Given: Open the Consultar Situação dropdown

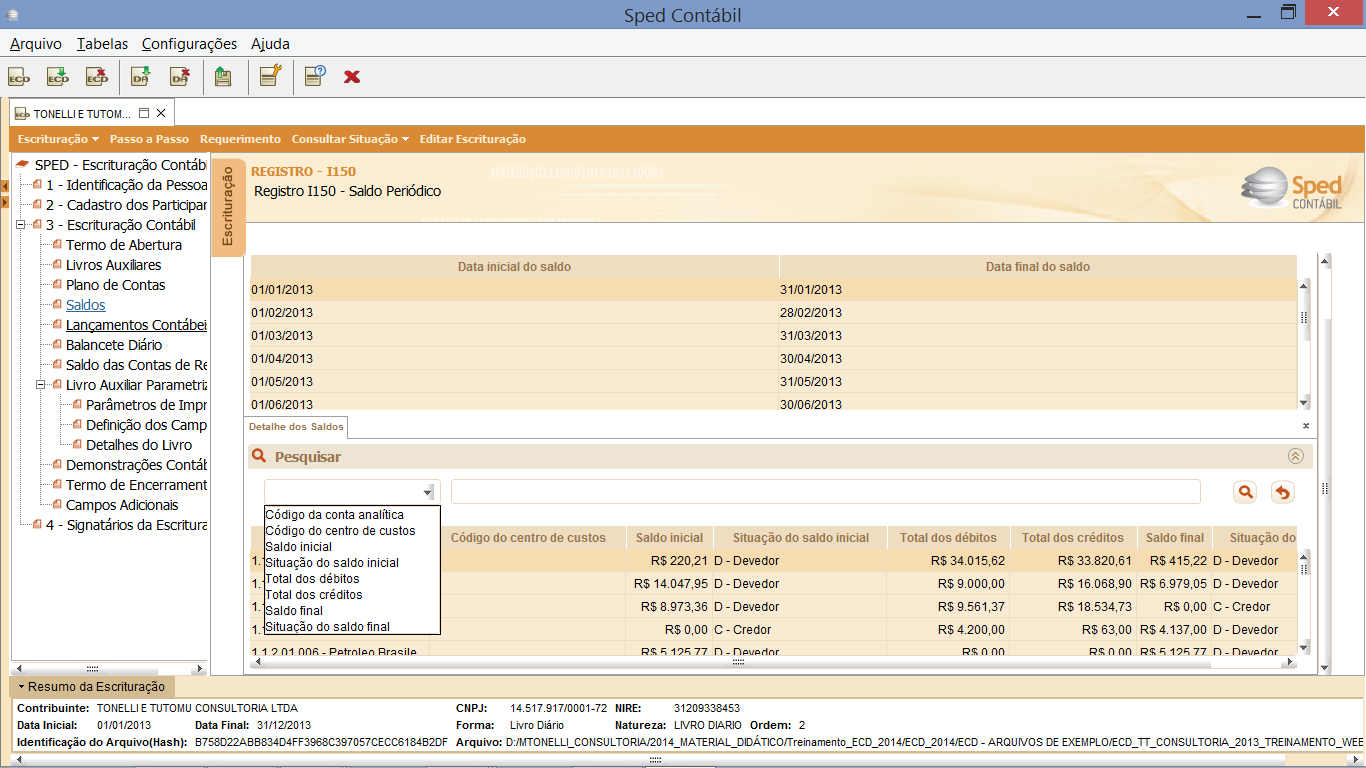Looking at the screenshot, I should pos(350,139).
